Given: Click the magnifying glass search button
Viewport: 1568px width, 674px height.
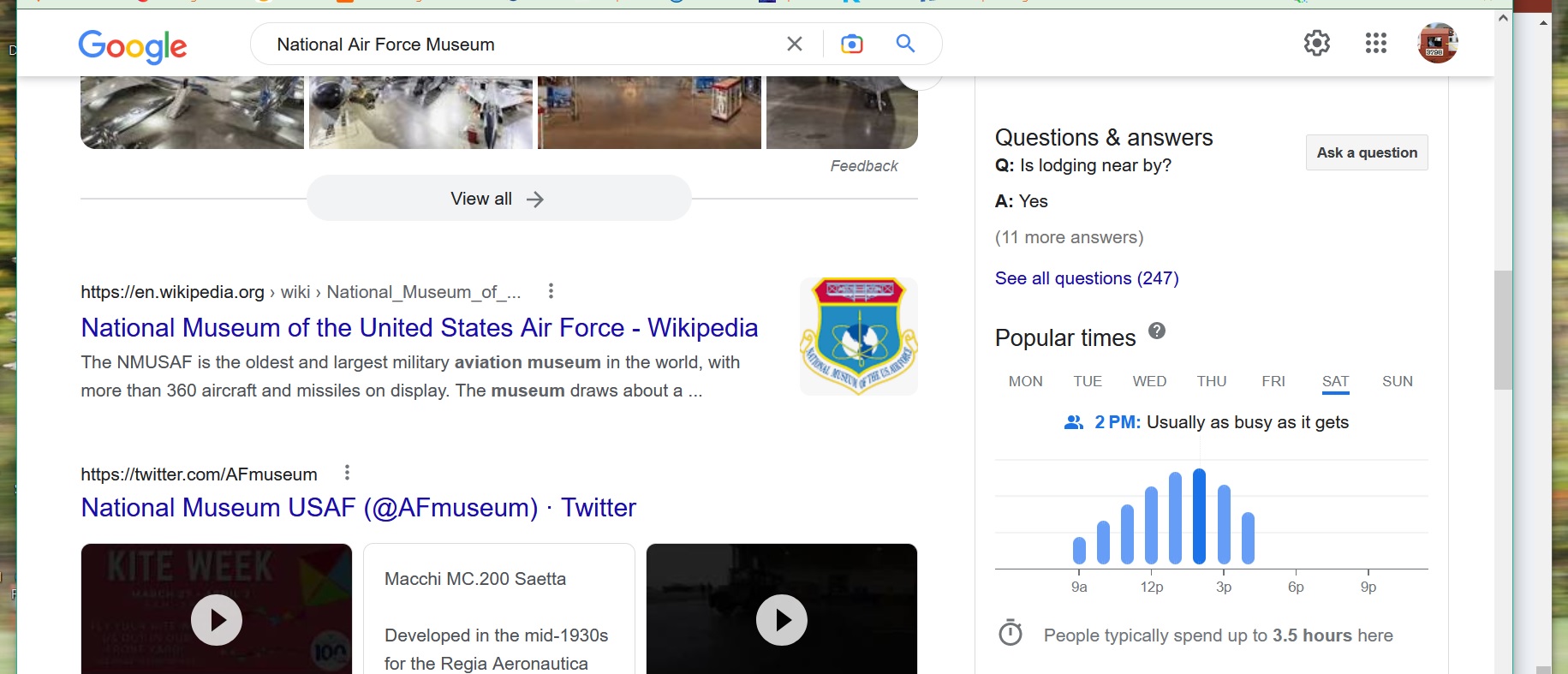Looking at the screenshot, I should (905, 43).
